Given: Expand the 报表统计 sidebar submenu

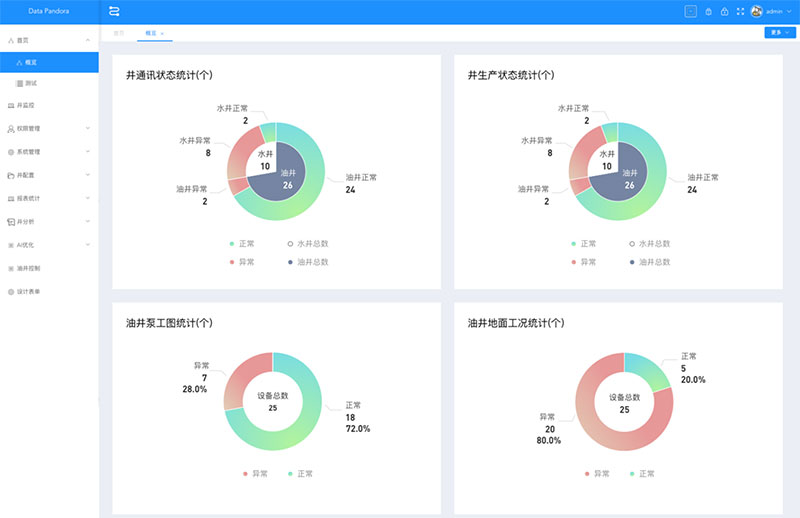Looking at the screenshot, I should (x=48, y=198).
